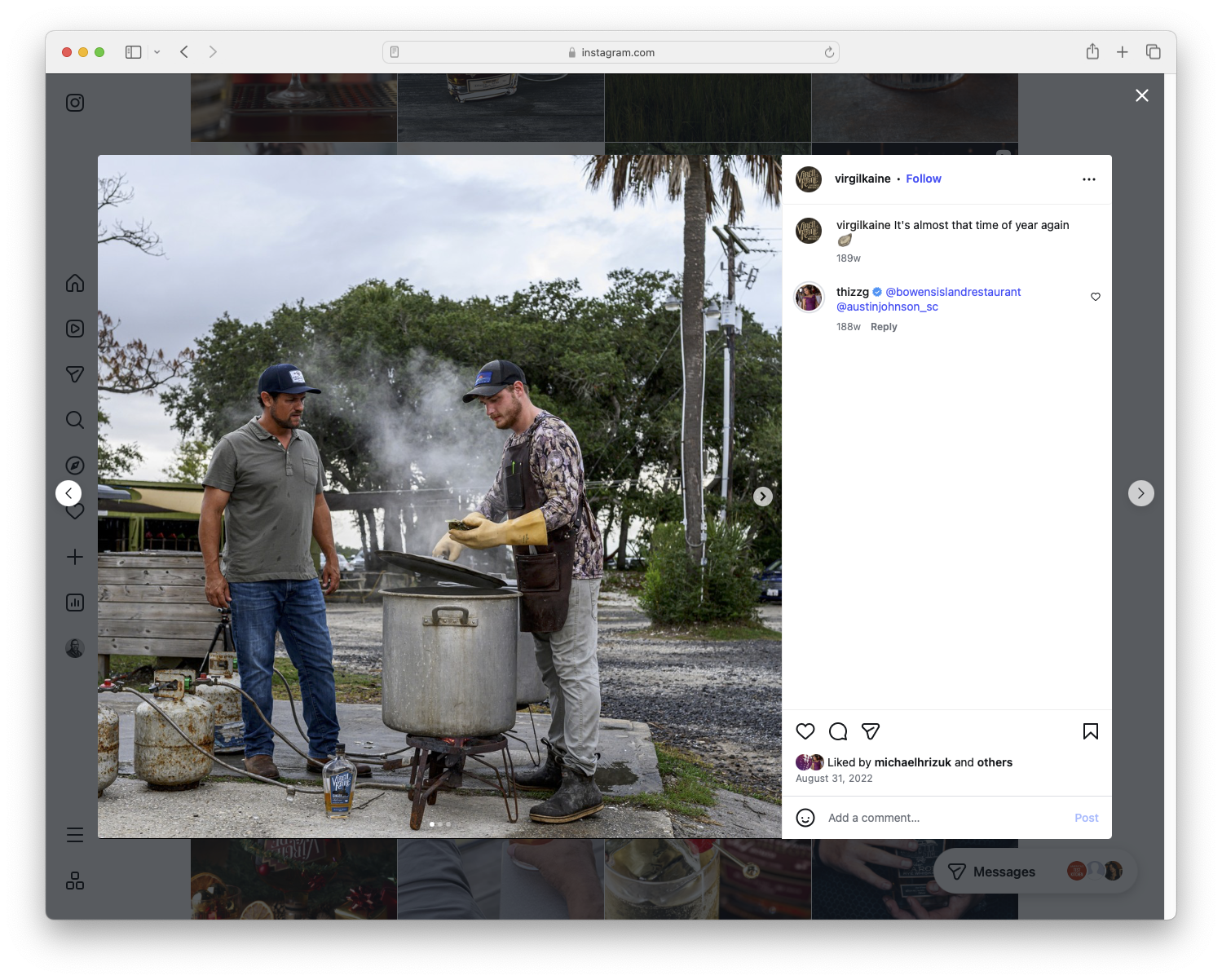Select the Reels icon in the sidebar
Viewport: 1222px width, 980px height.
(x=74, y=329)
